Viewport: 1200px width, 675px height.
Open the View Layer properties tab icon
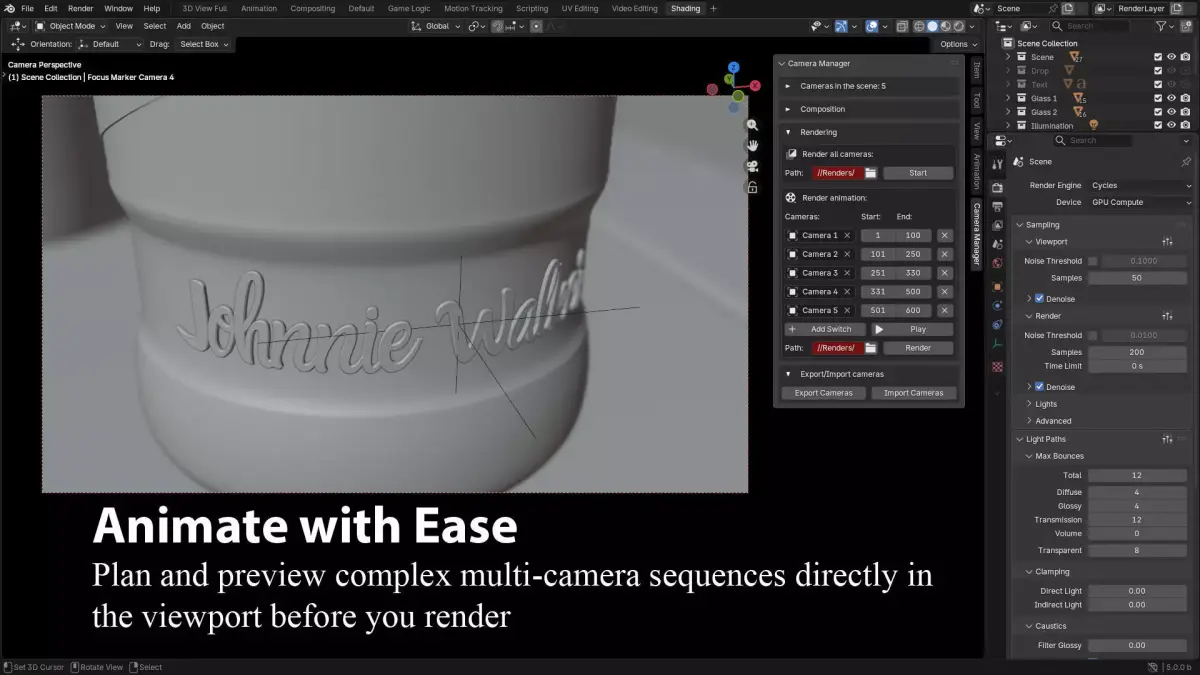[x=997, y=226]
